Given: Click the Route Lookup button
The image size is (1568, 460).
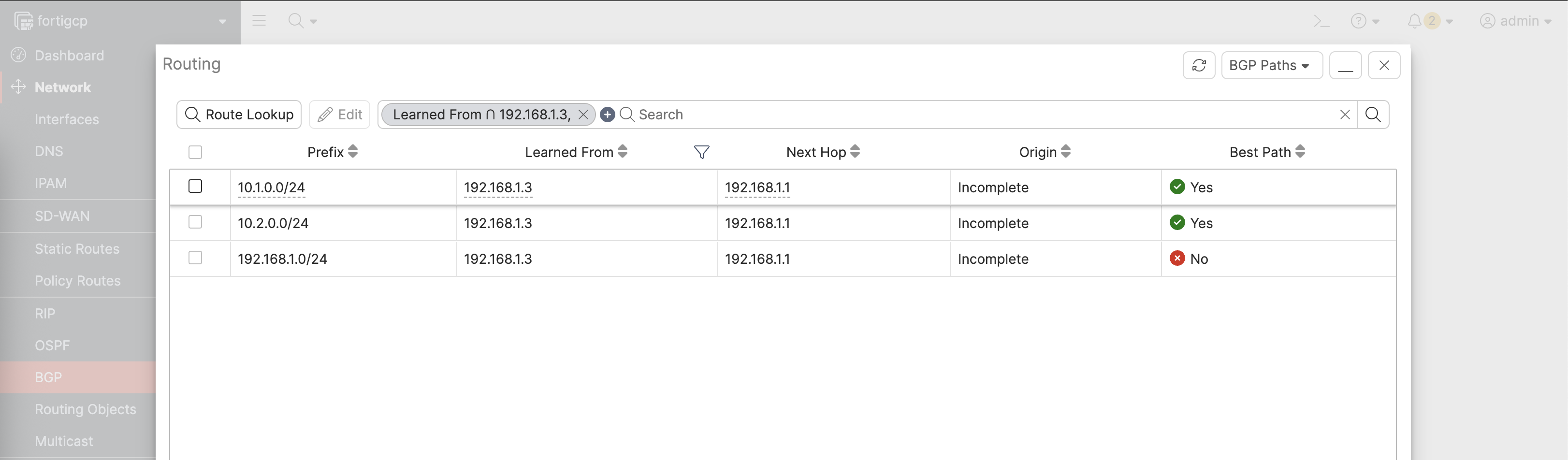Looking at the screenshot, I should pos(239,115).
